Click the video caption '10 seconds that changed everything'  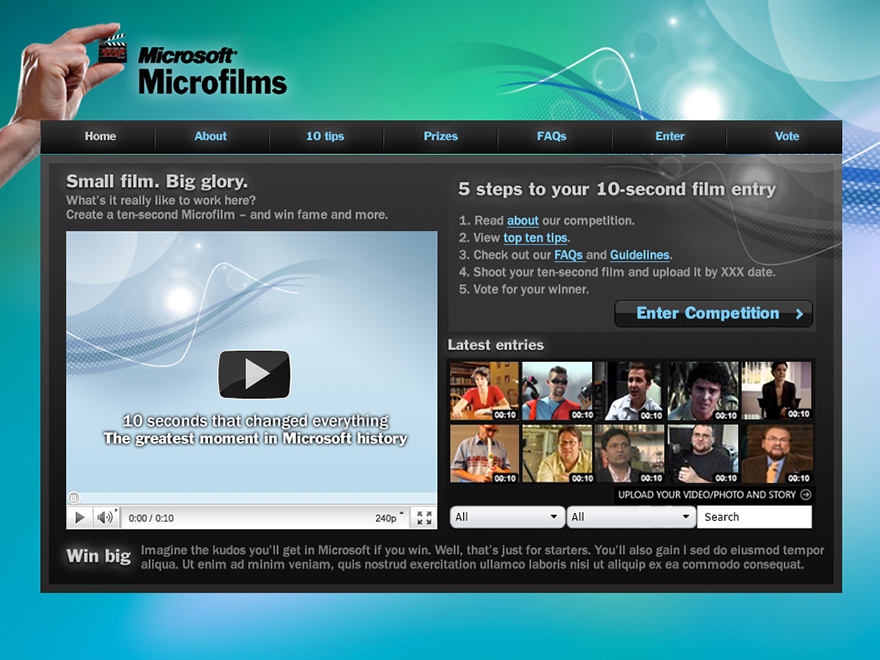click(256, 421)
